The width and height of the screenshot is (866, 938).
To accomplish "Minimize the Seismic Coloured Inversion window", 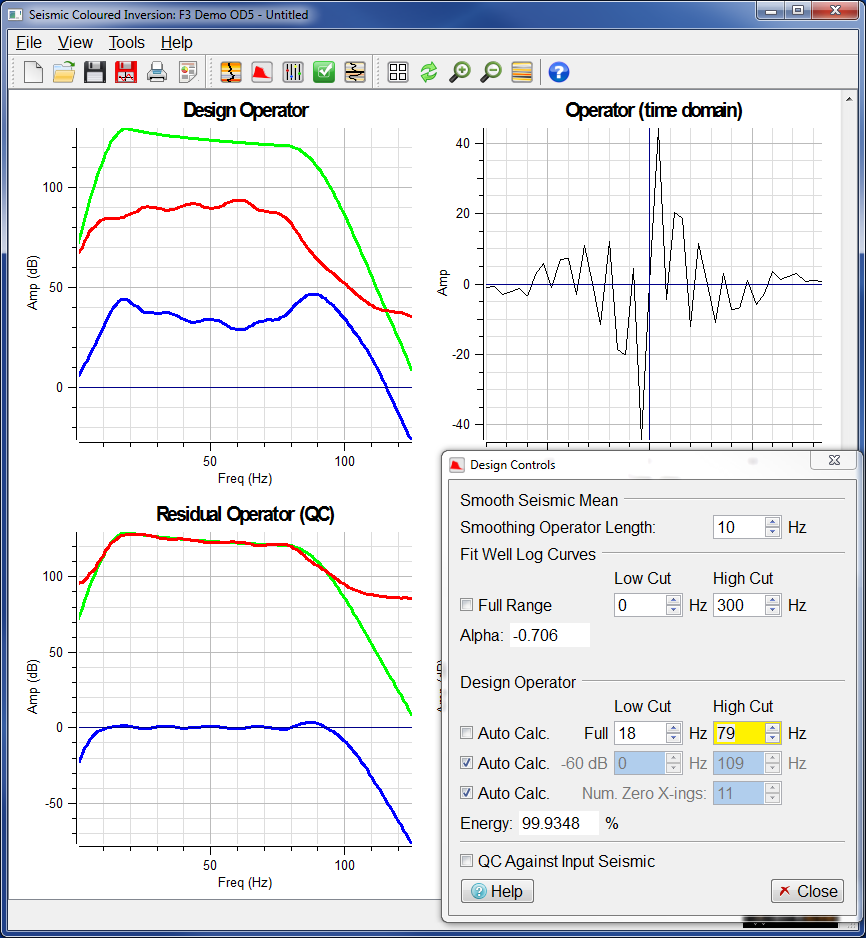I will click(x=771, y=11).
